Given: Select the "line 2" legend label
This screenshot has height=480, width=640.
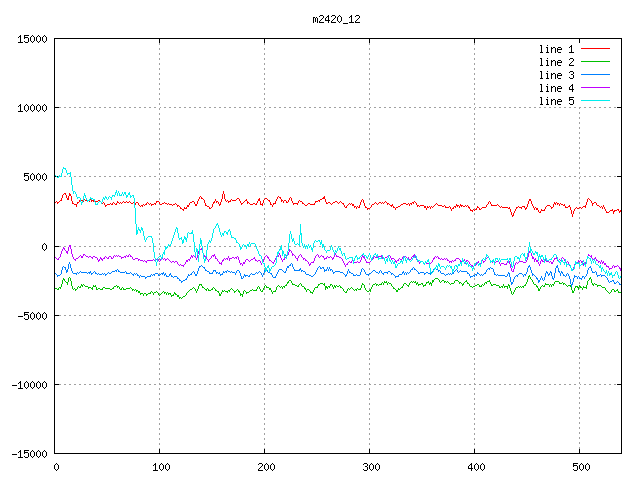Looking at the screenshot, I should click(557, 62).
